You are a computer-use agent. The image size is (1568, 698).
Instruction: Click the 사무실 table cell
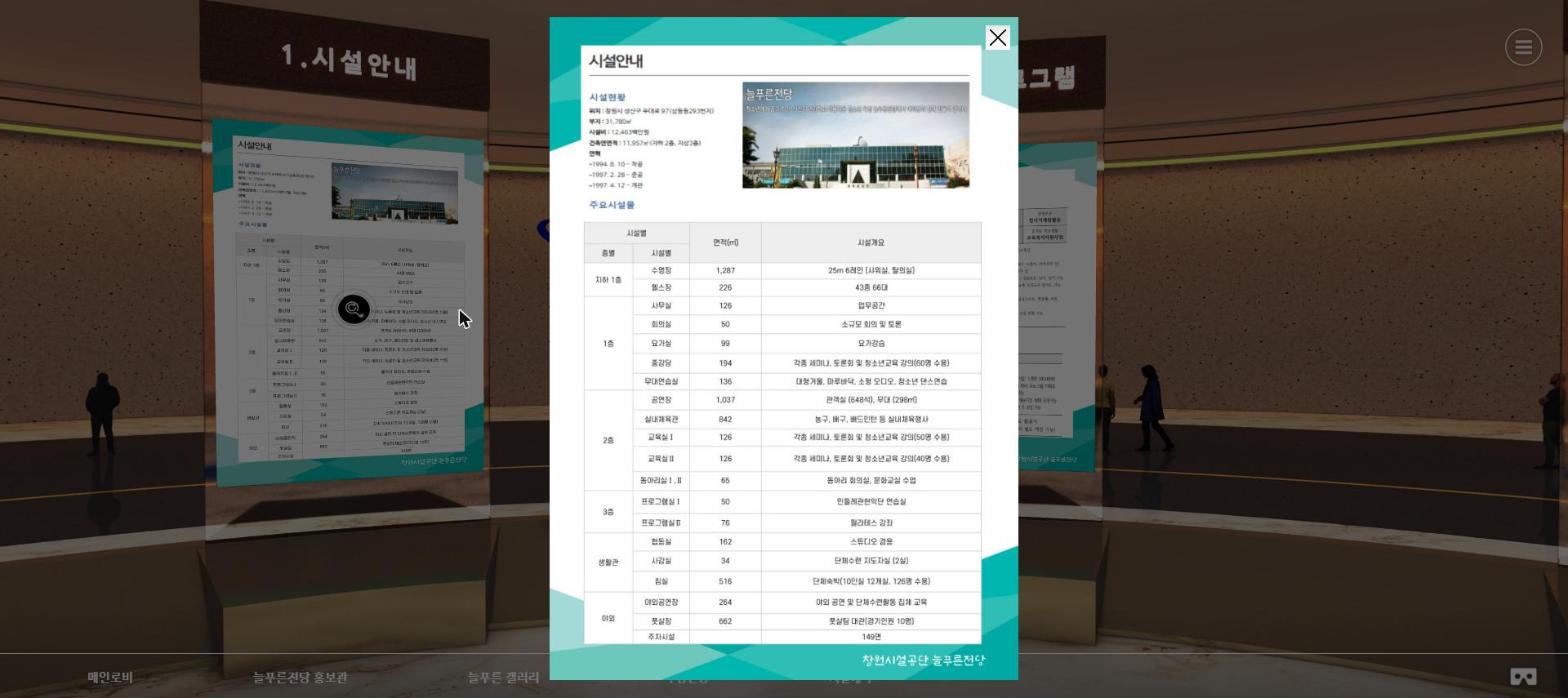click(661, 306)
